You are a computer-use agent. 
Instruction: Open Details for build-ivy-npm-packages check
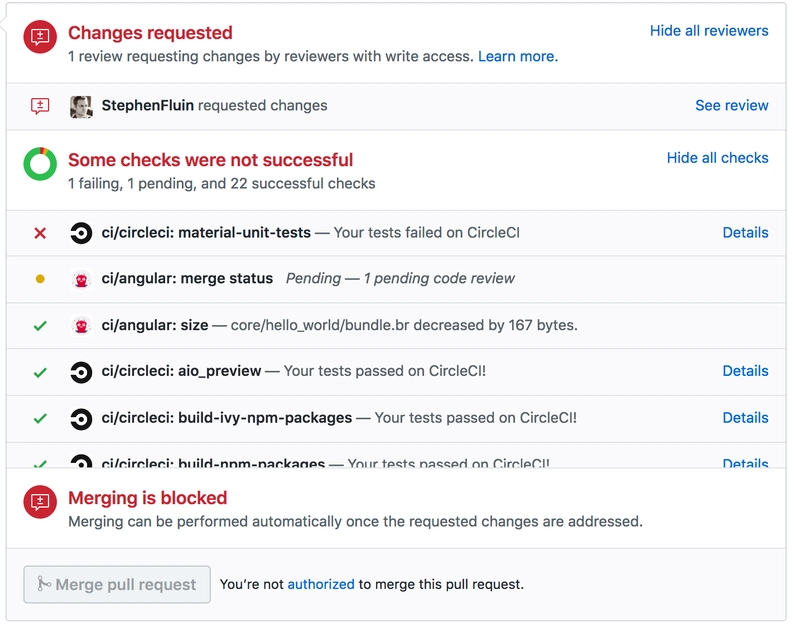pos(745,418)
